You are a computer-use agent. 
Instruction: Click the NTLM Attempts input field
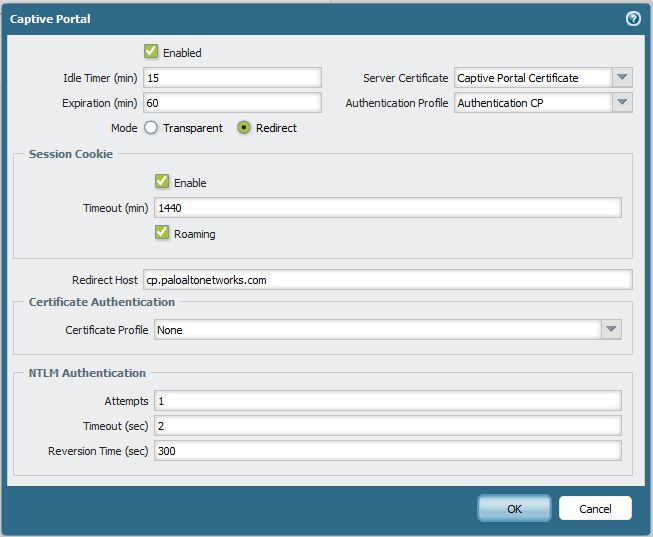click(x=387, y=401)
